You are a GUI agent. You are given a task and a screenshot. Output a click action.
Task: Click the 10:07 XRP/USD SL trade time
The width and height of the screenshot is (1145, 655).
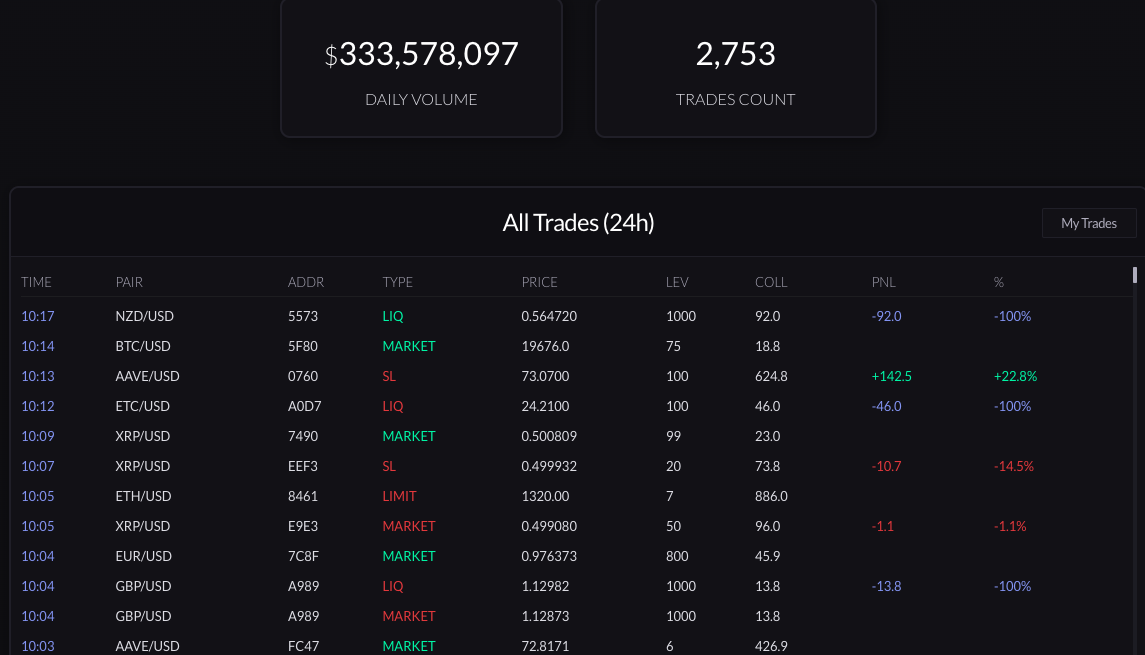(x=37, y=466)
